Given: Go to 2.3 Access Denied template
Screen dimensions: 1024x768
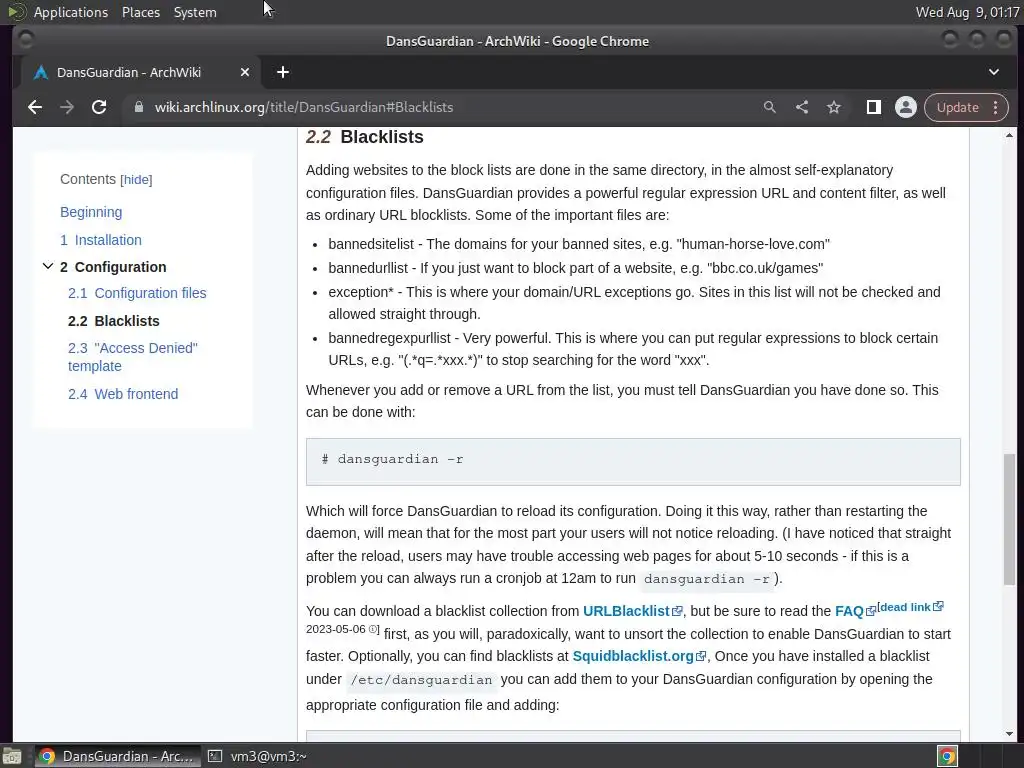Looking at the screenshot, I should click(x=133, y=357).
